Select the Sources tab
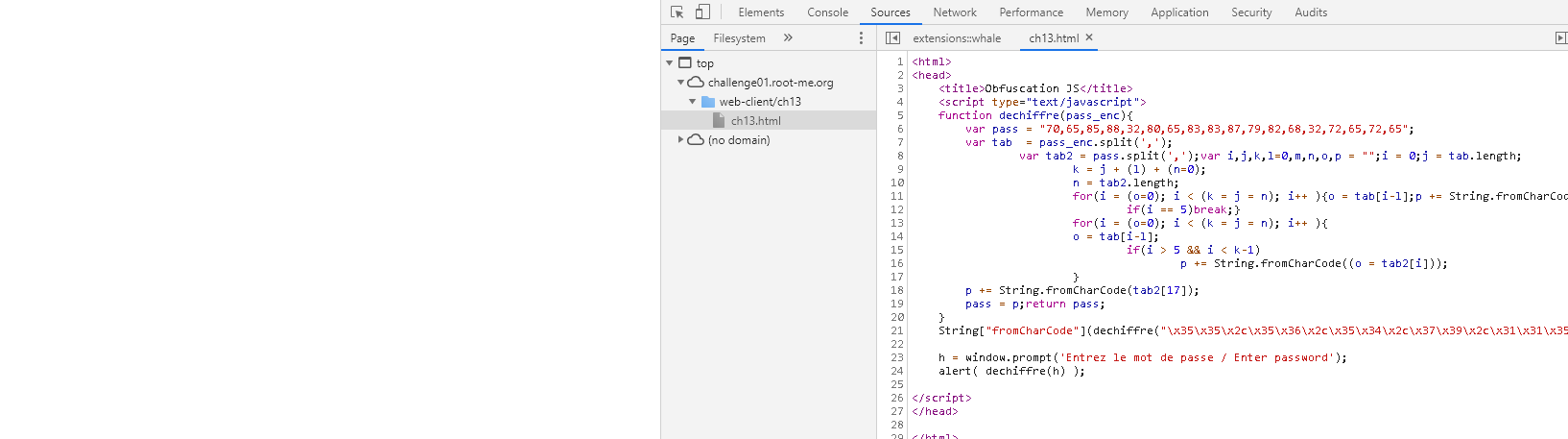The width and height of the screenshot is (1568, 439). click(891, 12)
